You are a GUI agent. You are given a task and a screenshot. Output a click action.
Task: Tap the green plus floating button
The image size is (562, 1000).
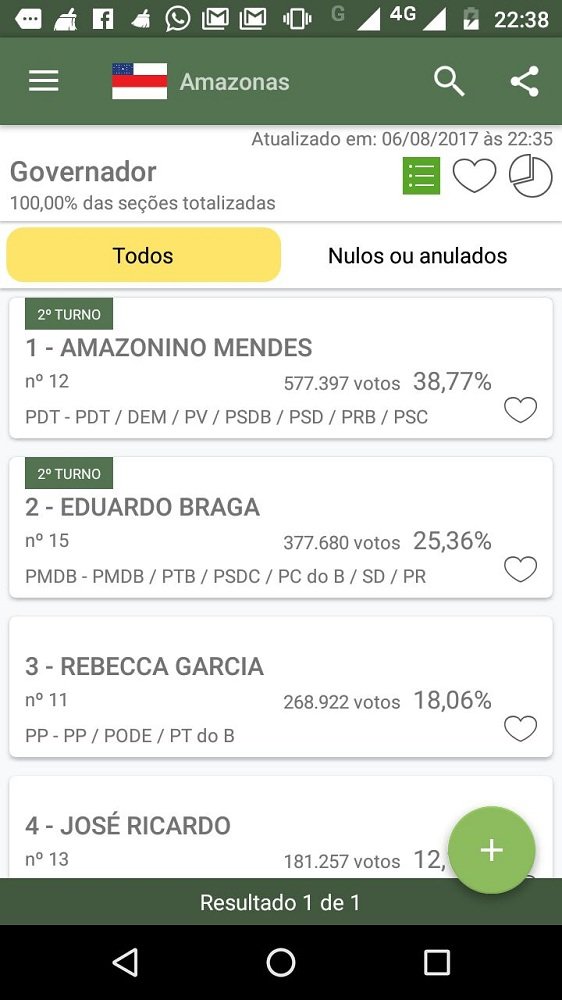click(x=491, y=850)
